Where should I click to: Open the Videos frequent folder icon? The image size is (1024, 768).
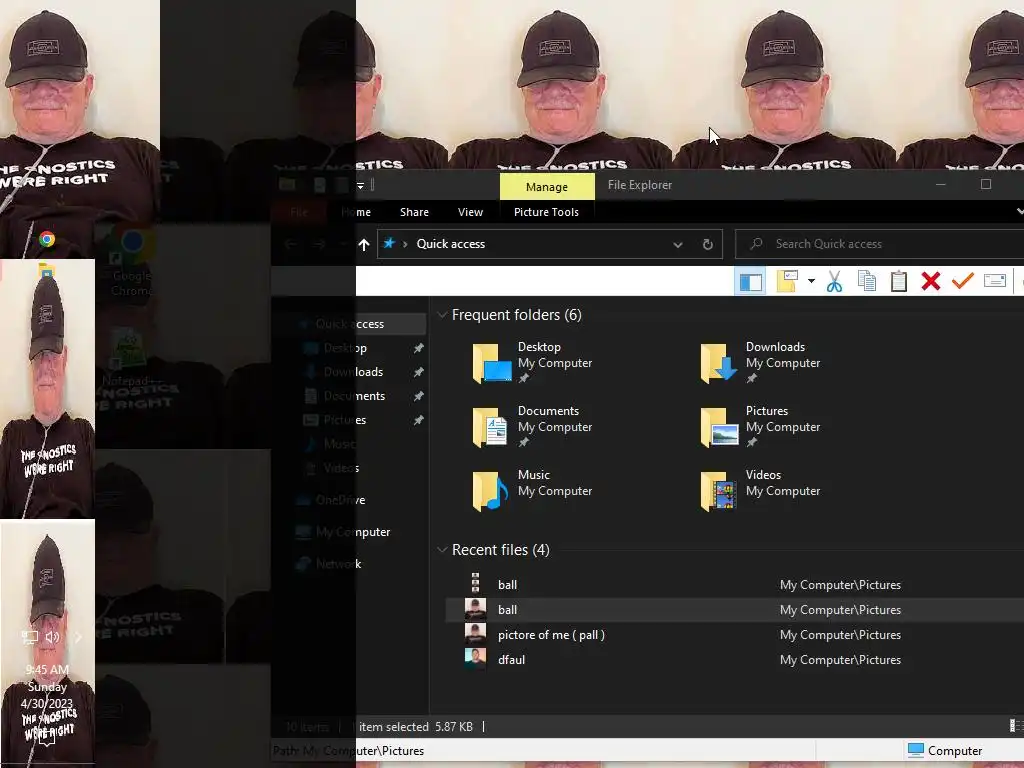[x=720, y=490]
